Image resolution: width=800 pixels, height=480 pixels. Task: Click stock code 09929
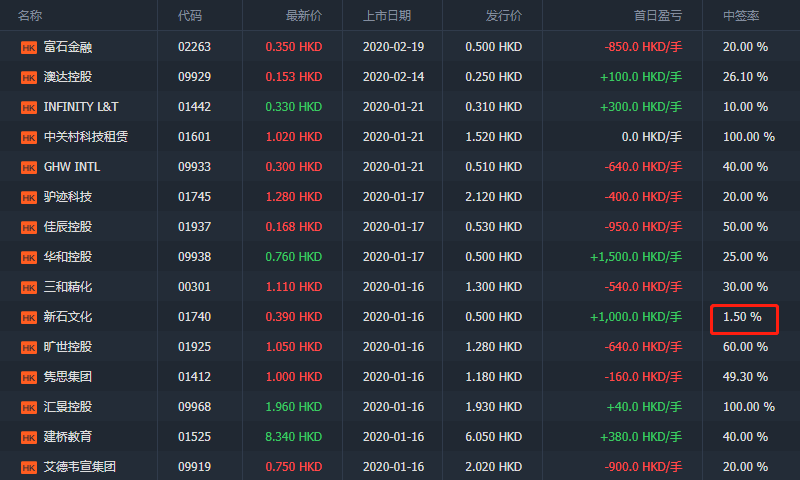pyautogui.click(x=194, y=77)
